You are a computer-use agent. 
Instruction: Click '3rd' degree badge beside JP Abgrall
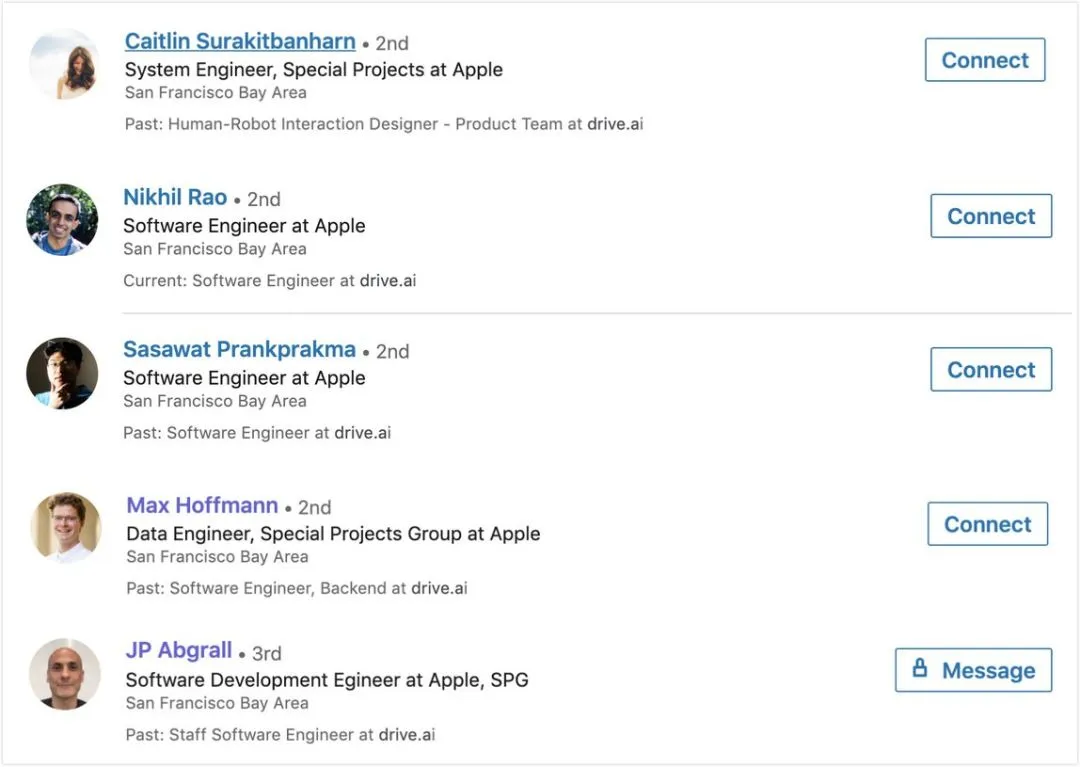coord(267,653)
